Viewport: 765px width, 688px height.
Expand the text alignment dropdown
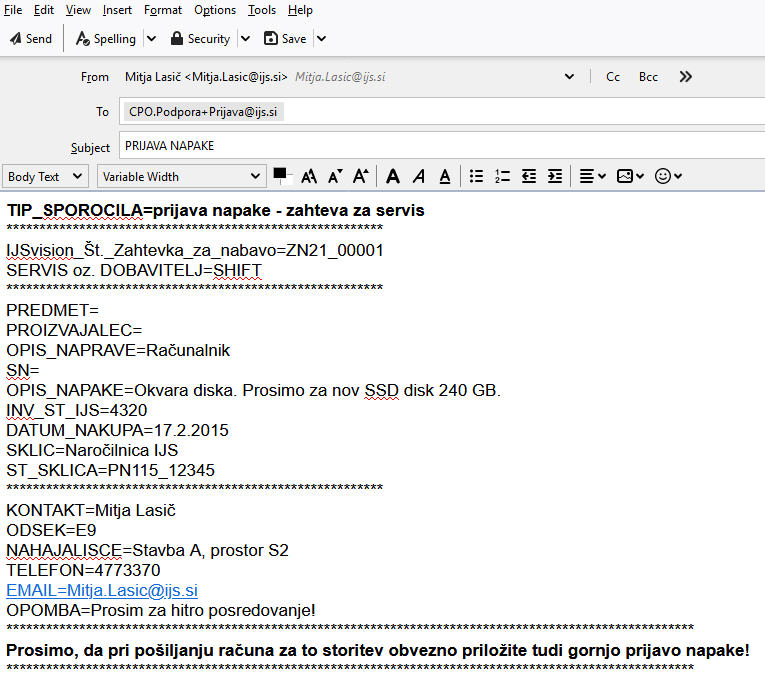[592, 176]
